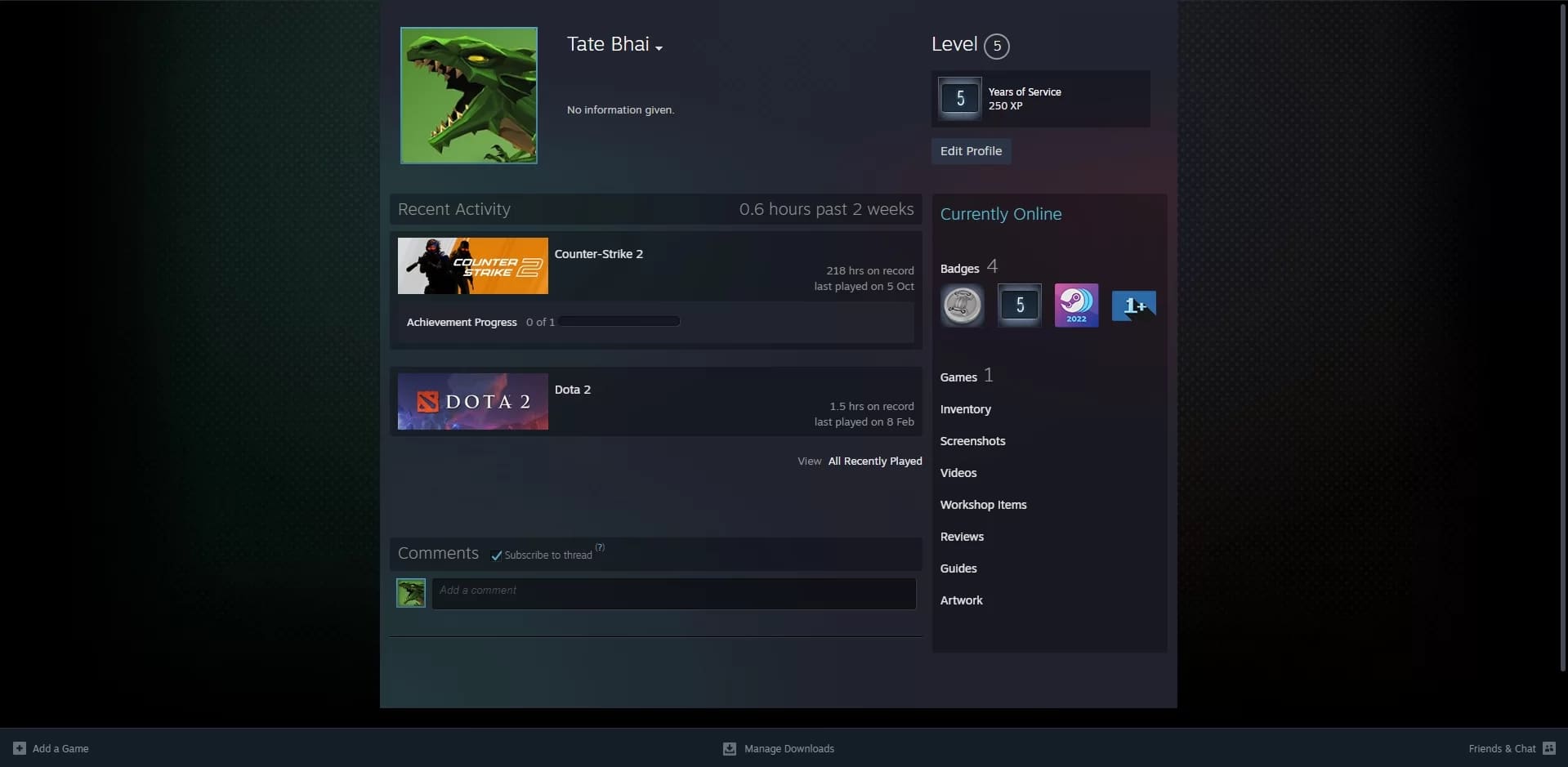Click the Comments heading
Image resolution: width=1568 pixels, height=767 pixels.
pos(438,553)
